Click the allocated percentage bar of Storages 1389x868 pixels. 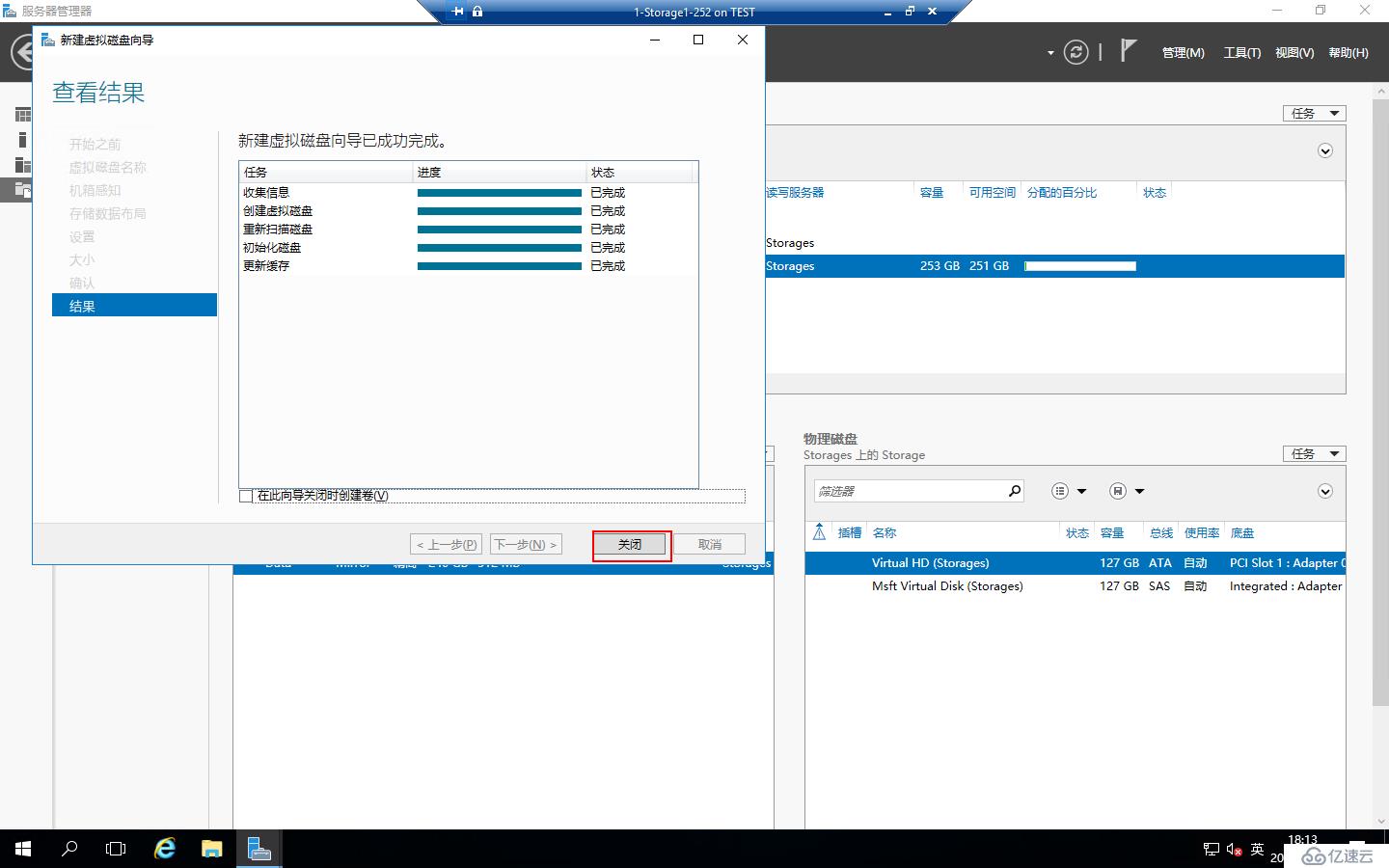[x=1080, y=266]
